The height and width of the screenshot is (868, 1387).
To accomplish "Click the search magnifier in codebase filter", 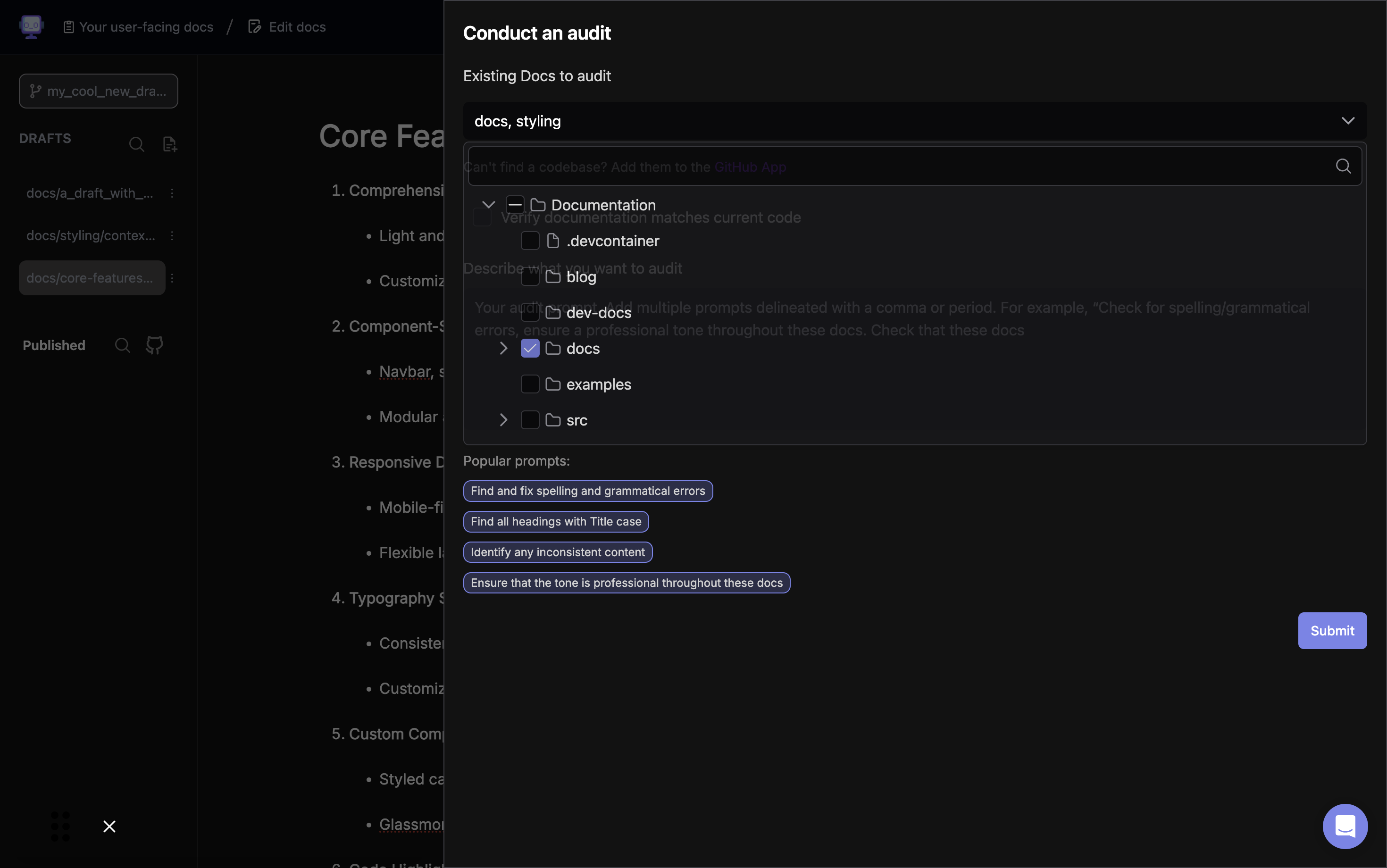I will (1343, 167).
